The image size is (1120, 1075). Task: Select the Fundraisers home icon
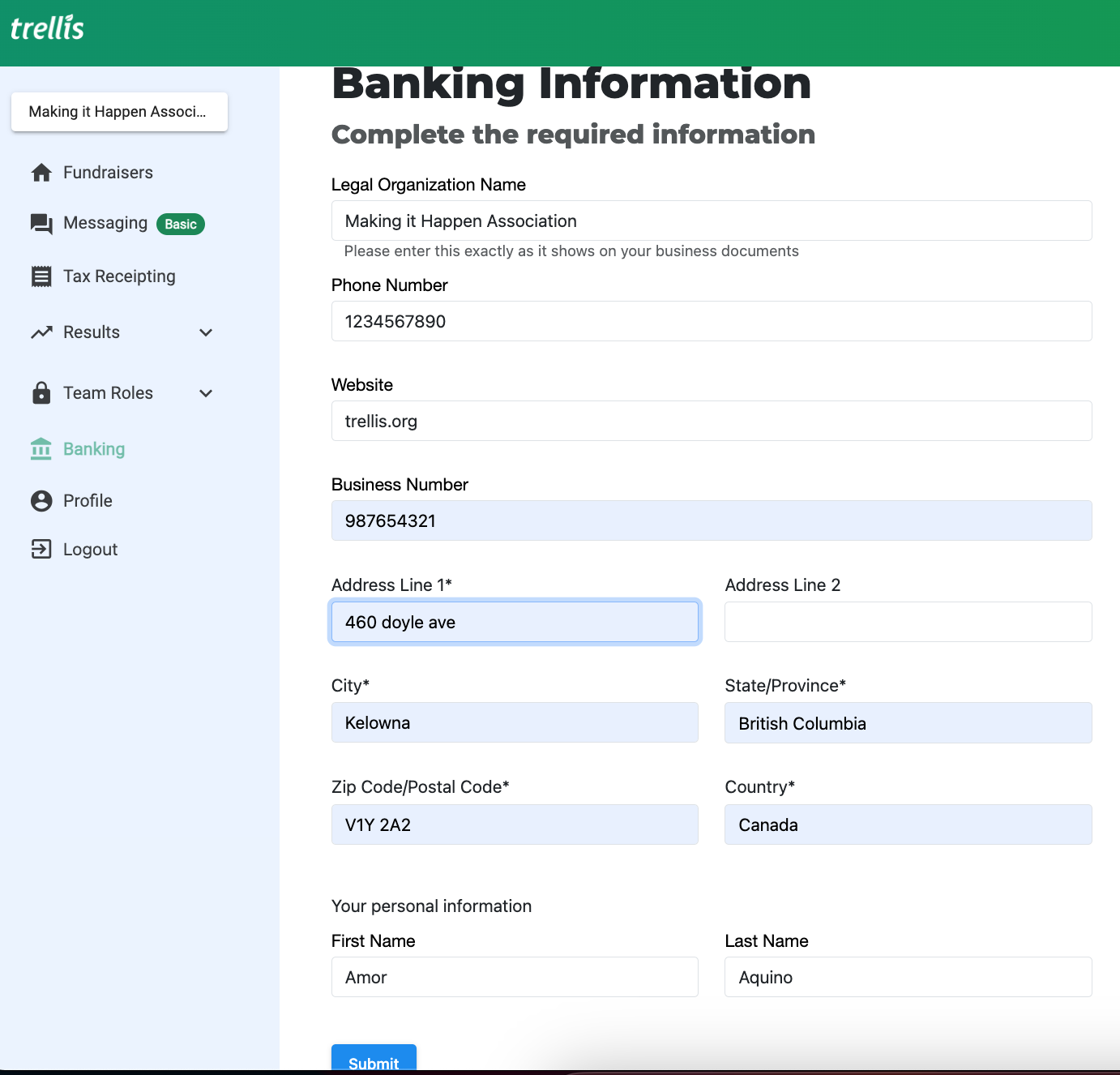41,172
